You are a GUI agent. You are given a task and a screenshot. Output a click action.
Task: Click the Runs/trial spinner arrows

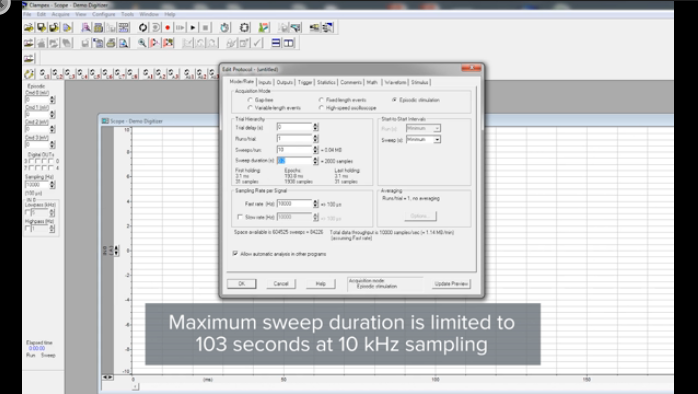click(x=316, y=138)
